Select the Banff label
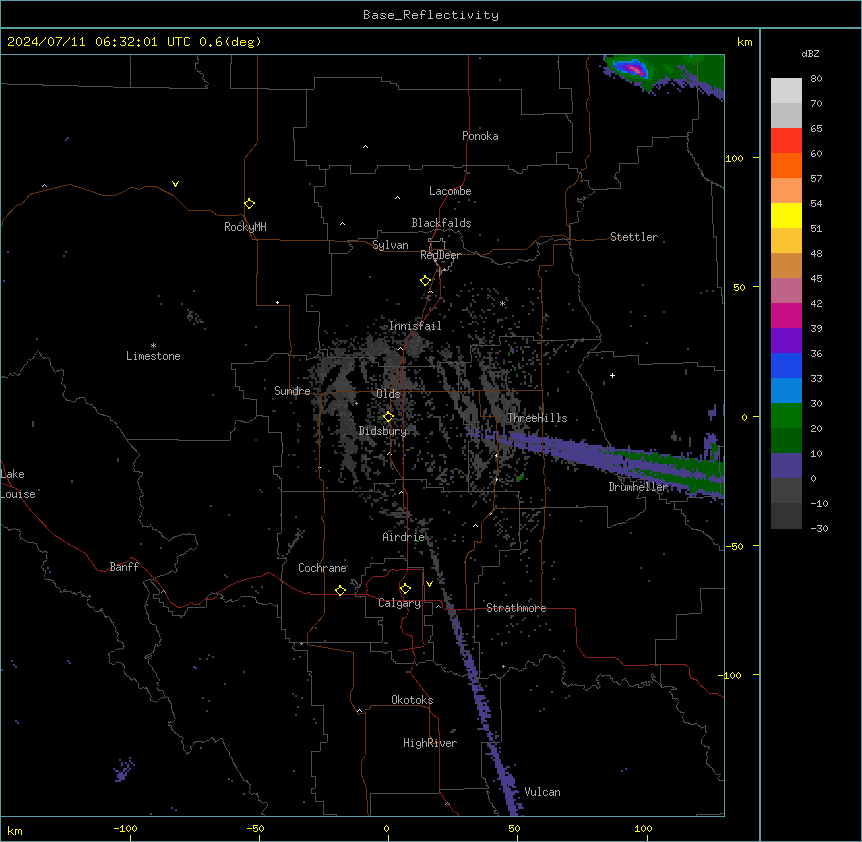The height and width of the screenshot is (842, 862). click(124, 567)
